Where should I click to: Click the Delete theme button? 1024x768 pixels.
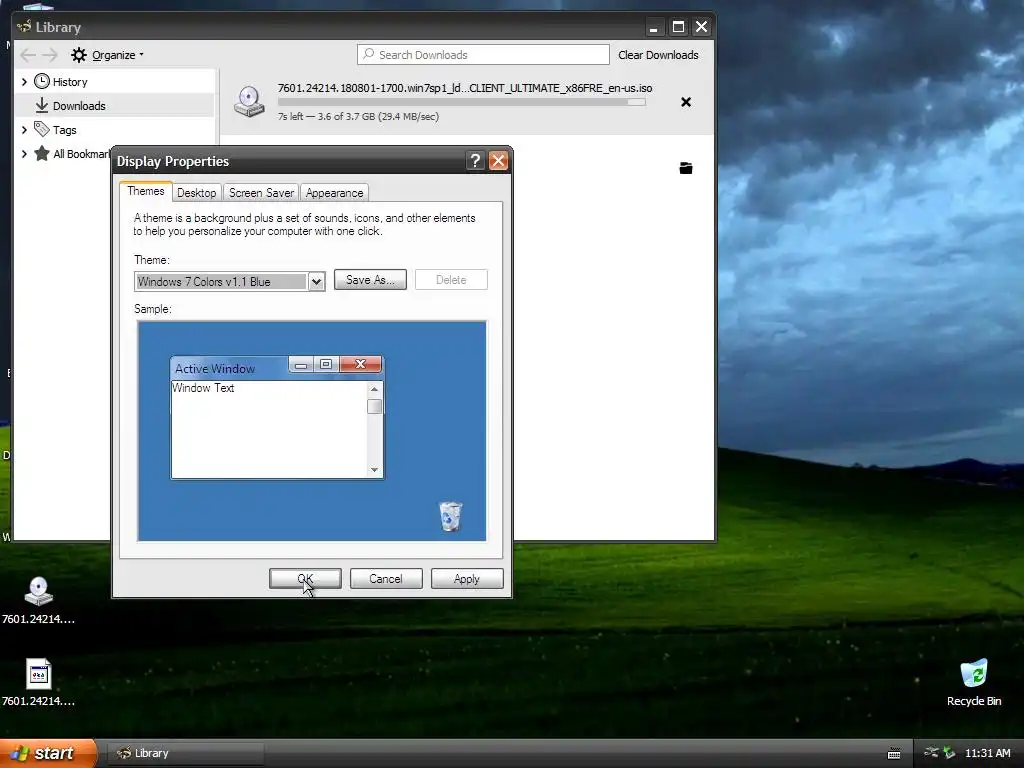pos(451,280)
